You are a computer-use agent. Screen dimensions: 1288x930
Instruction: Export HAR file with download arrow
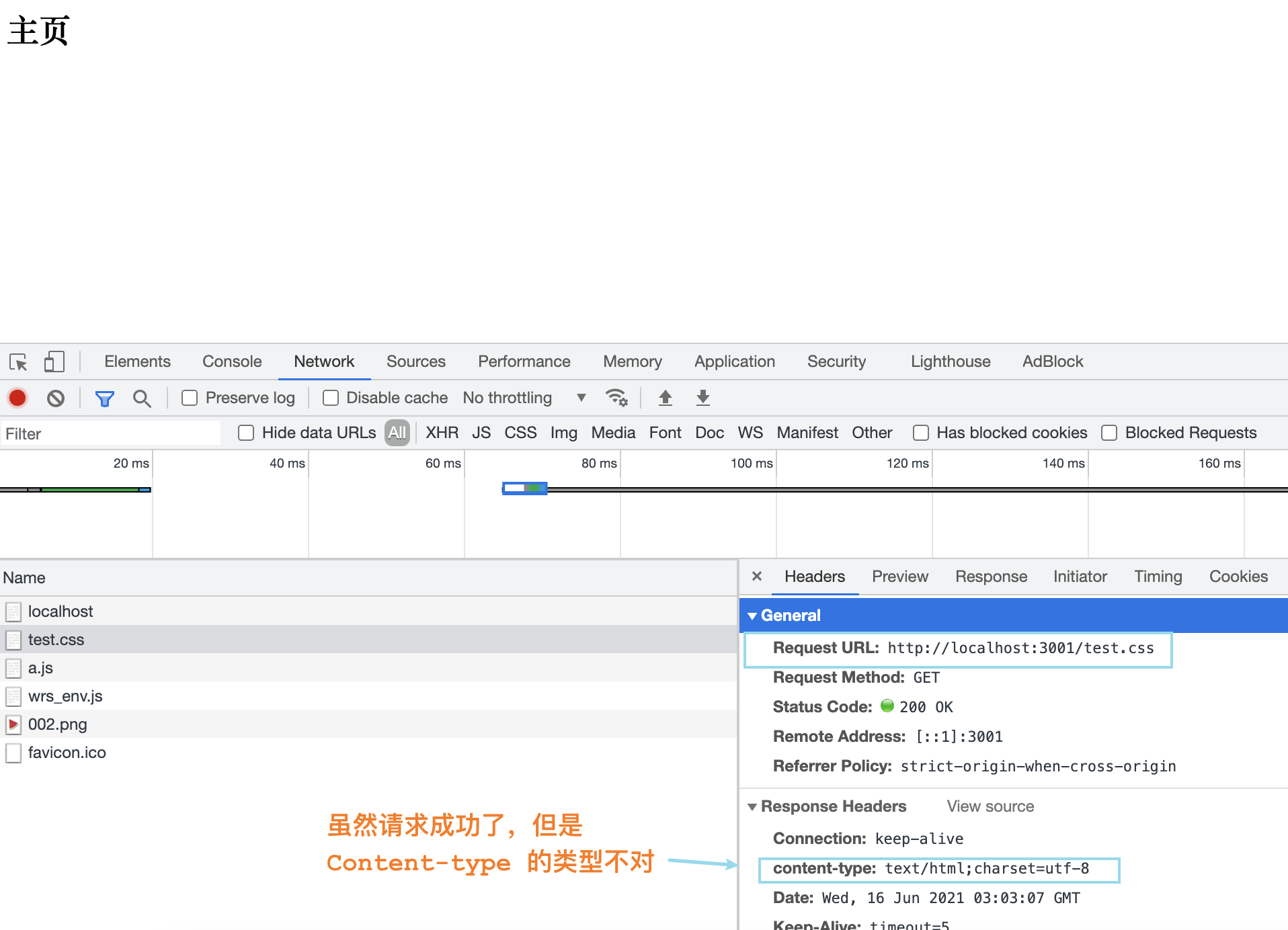pos(703,398)
